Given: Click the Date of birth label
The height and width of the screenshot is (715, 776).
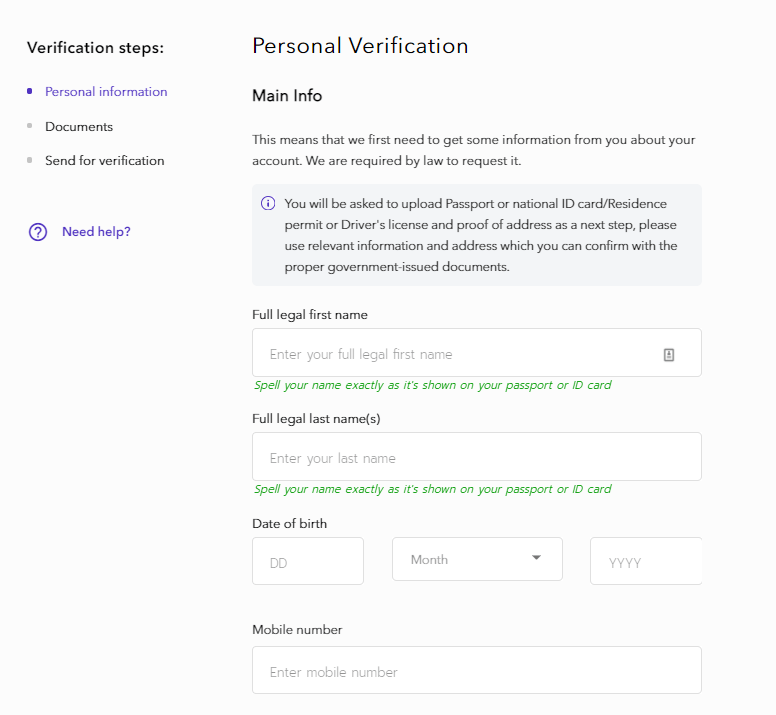Looking at the screenshot, I should [x=289, y=523].
